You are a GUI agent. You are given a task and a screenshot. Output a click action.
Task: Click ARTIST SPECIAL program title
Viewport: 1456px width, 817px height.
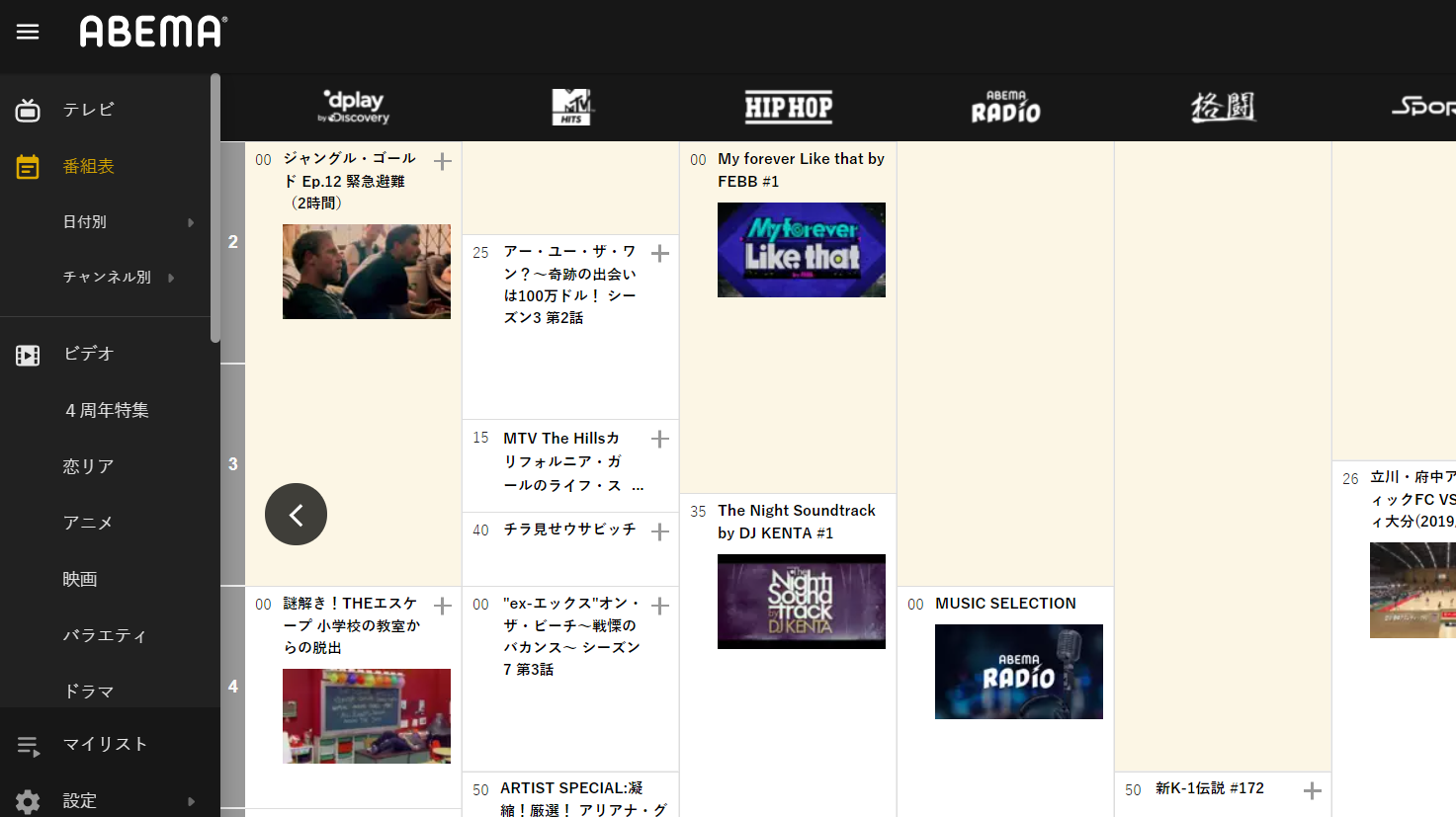583,799
